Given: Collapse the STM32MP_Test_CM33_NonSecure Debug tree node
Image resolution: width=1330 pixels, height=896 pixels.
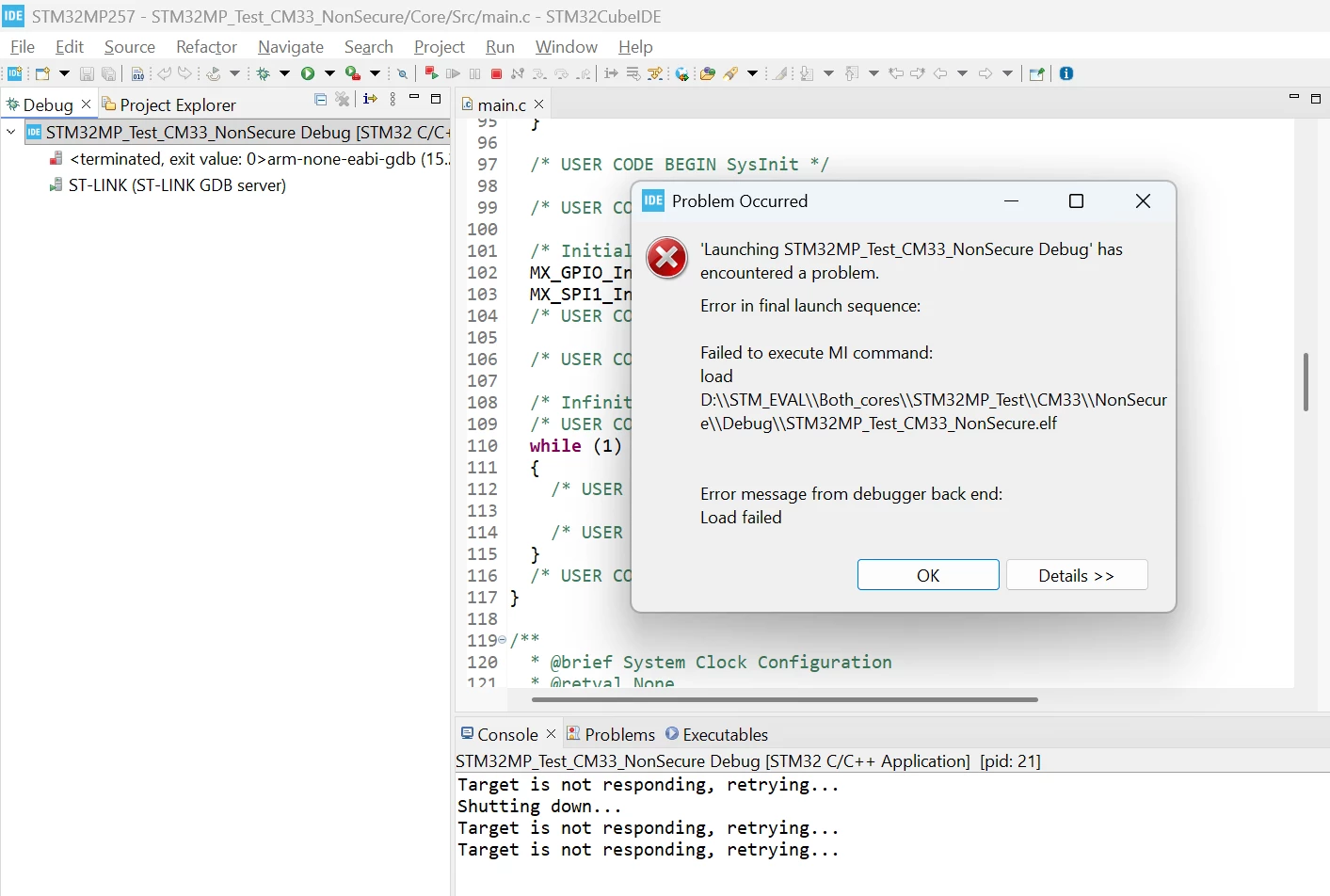Looking at the screenshot, I should (x=10, y=132).
